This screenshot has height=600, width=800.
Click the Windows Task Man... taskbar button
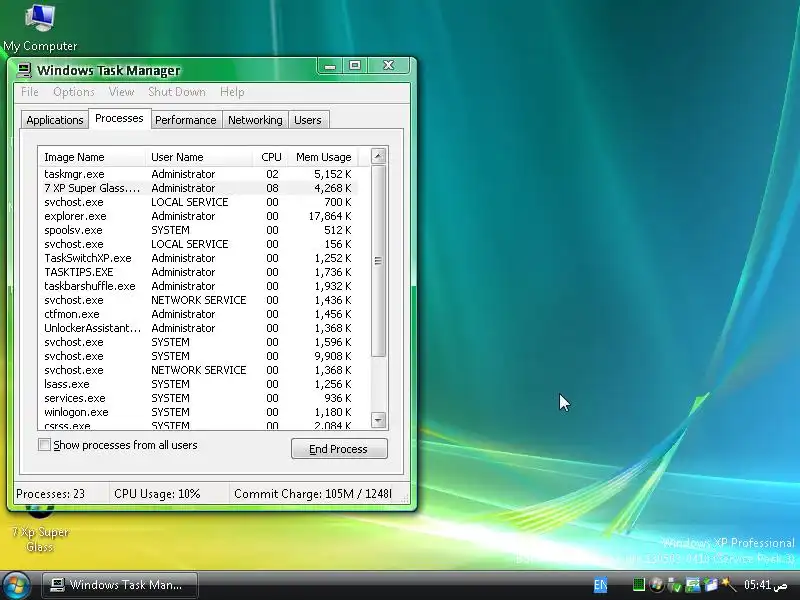coord(120,585)
